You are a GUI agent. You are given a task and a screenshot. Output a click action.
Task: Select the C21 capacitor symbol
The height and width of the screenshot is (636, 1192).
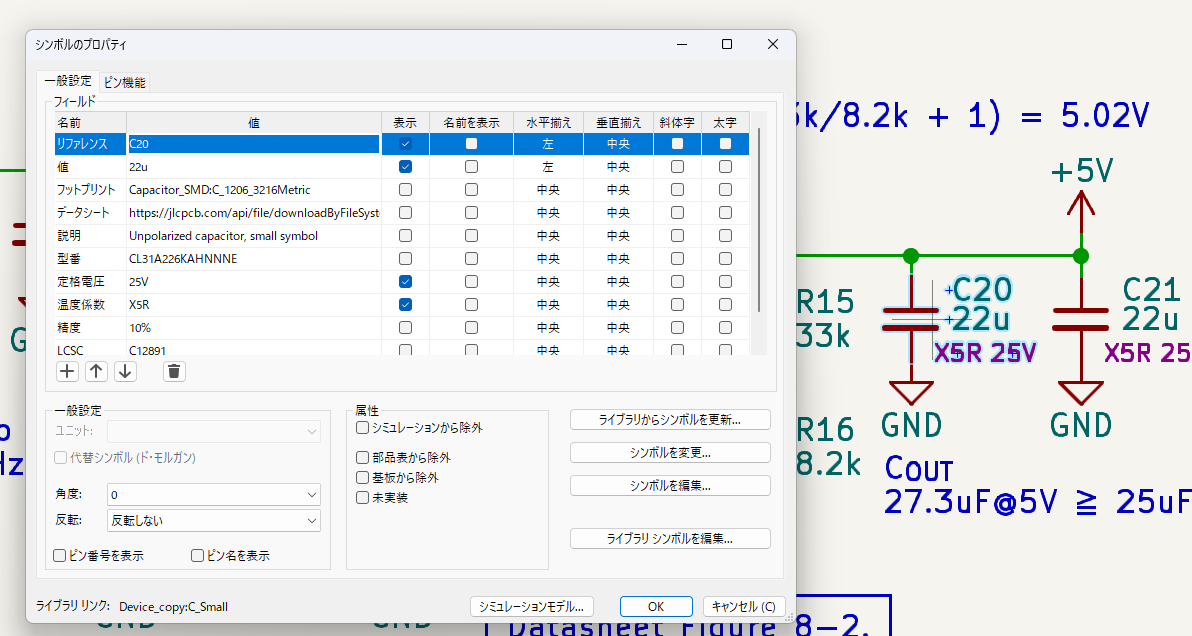coord(1080,319)
